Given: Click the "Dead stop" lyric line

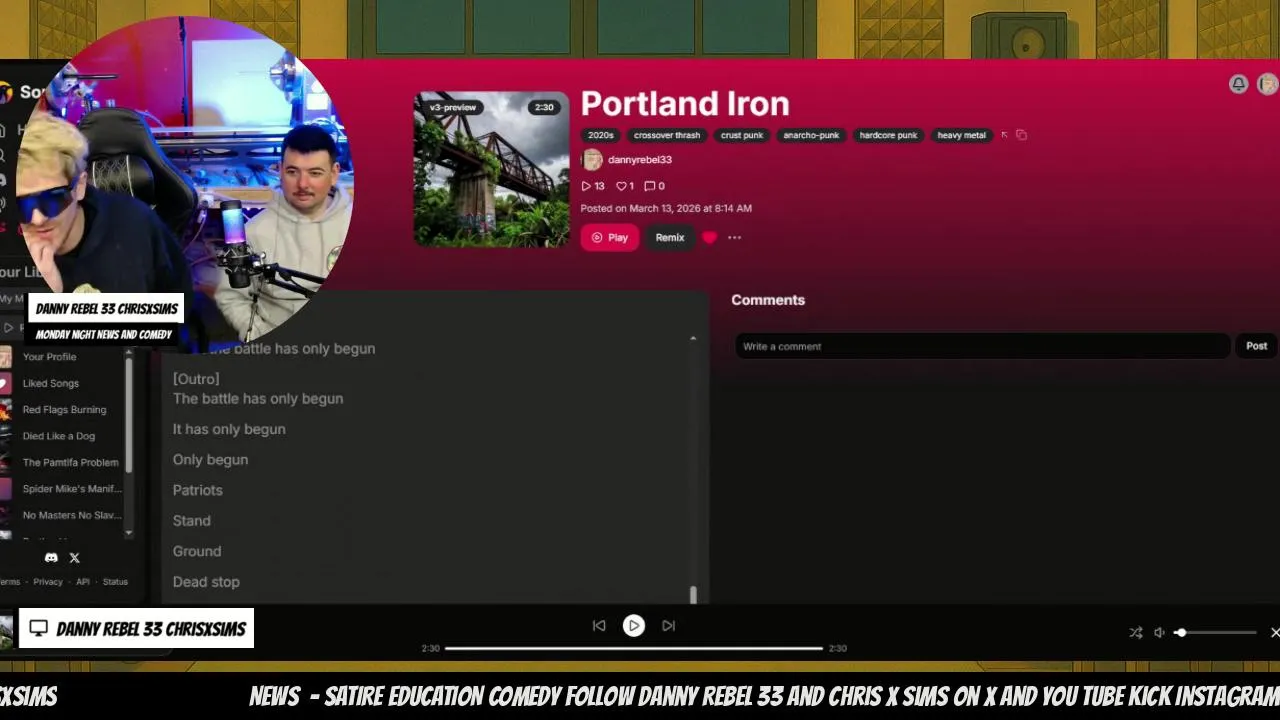Looking at the screenshot, I should [x=206, y=582].
